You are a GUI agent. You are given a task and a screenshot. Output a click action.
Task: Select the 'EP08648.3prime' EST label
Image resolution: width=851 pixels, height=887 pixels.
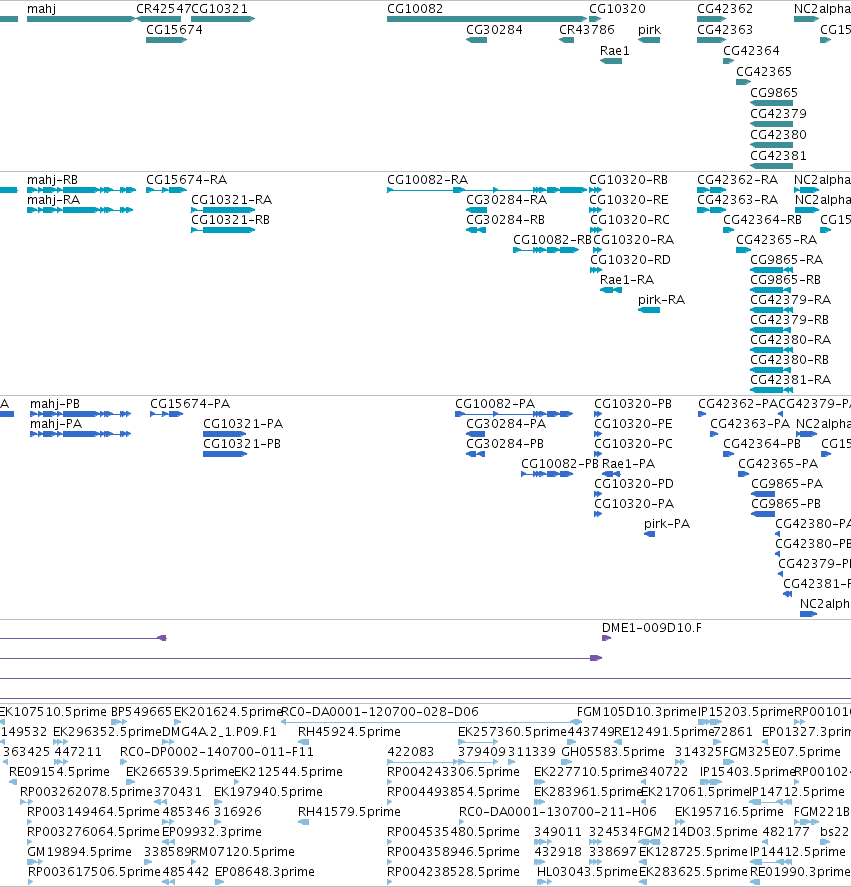tap(264, 871)
